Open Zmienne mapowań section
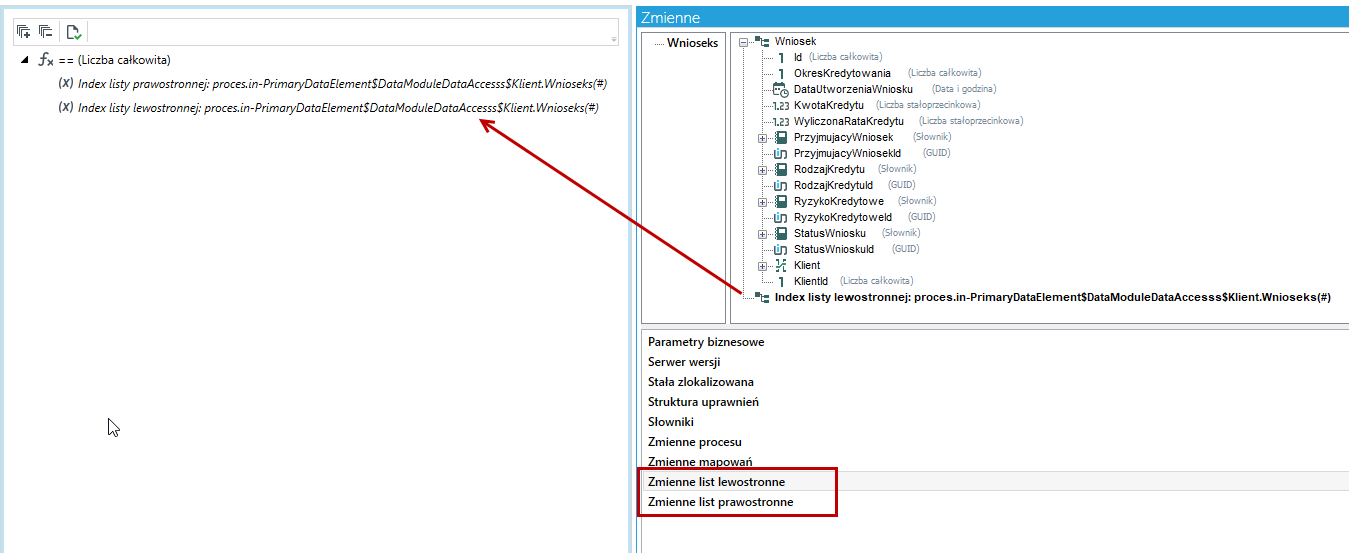Image resolution: width=1349 pixels, height=553 pixels. pos(700,462)
